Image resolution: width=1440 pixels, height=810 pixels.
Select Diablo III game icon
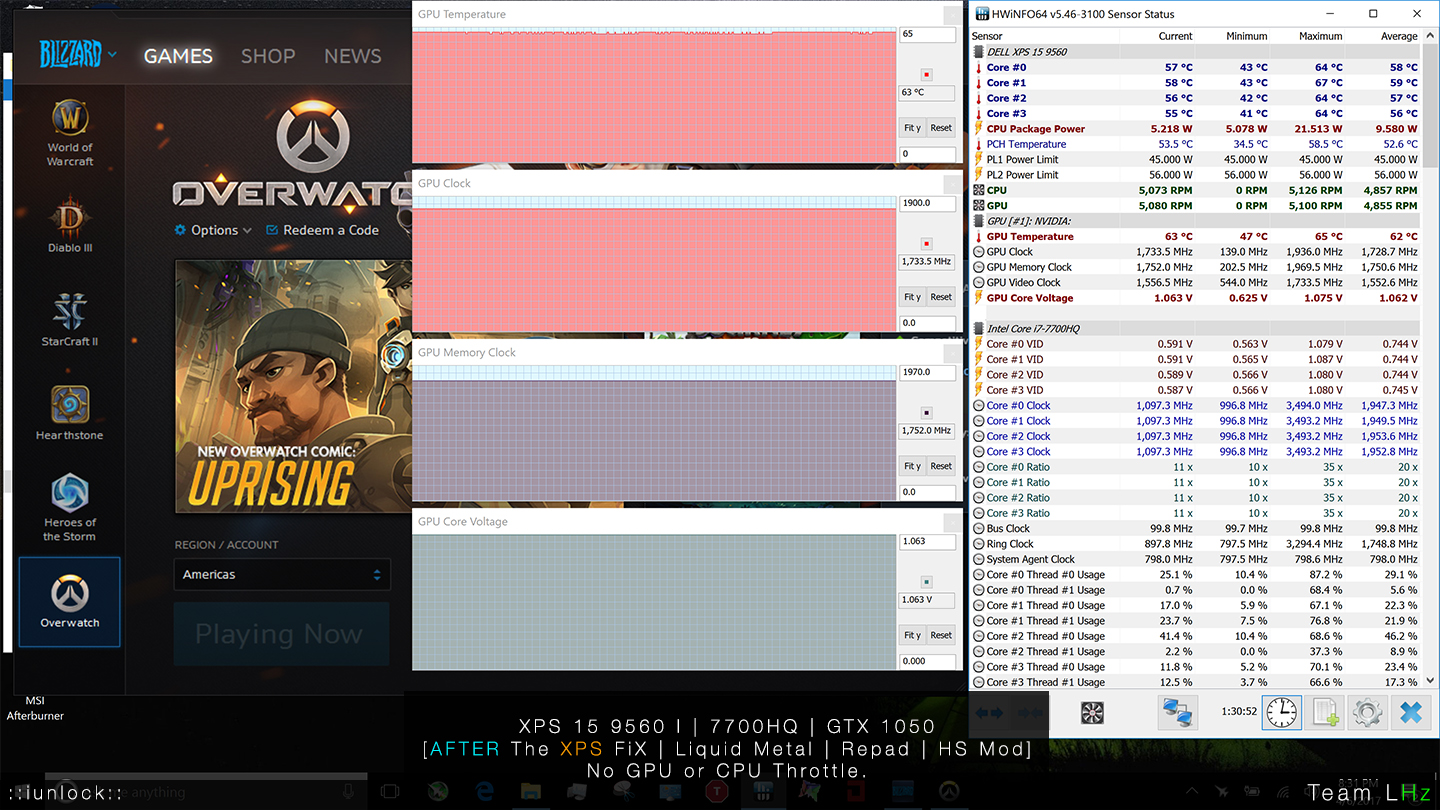[x=70, y=226]
